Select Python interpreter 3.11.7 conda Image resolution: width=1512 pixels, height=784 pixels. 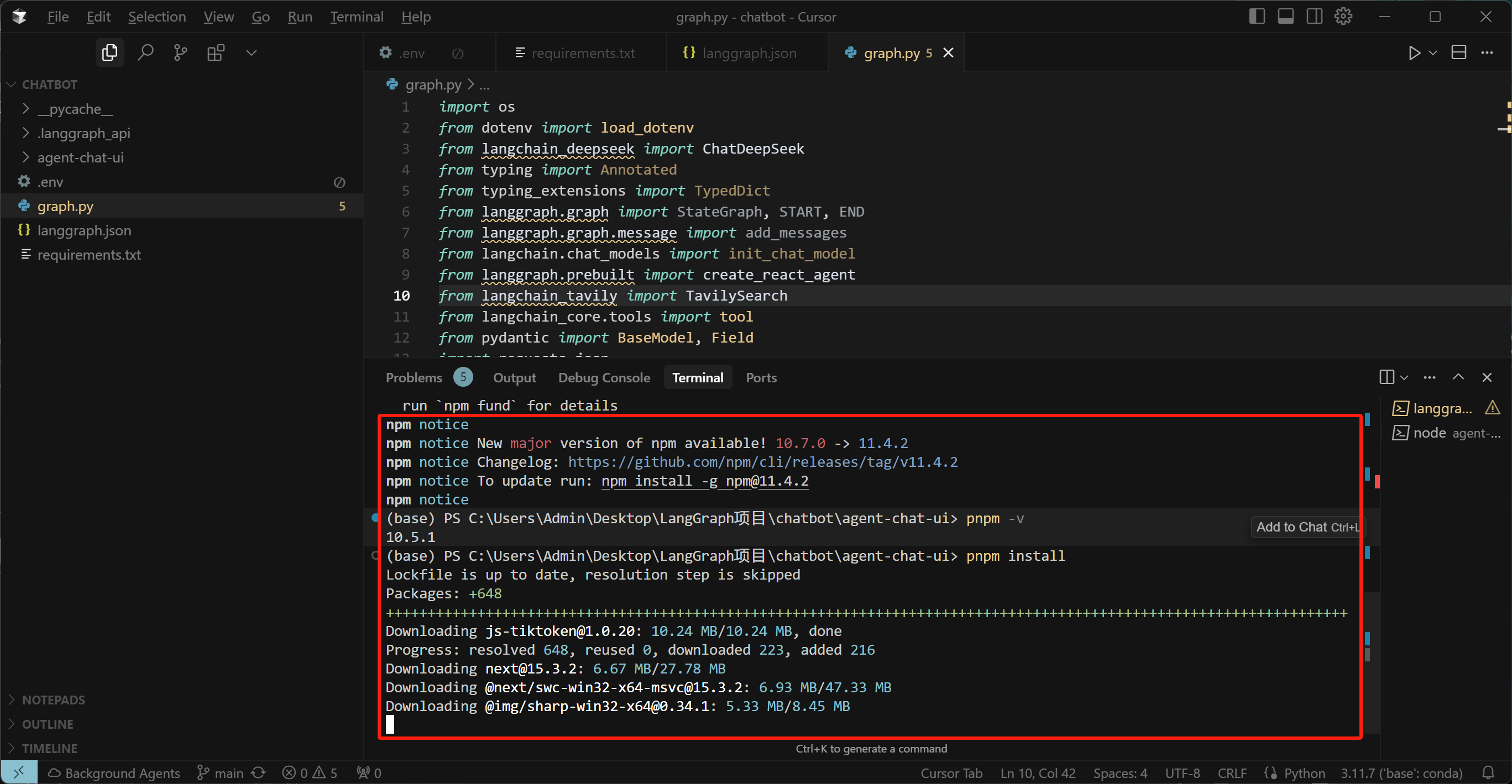pos(1401,773)
